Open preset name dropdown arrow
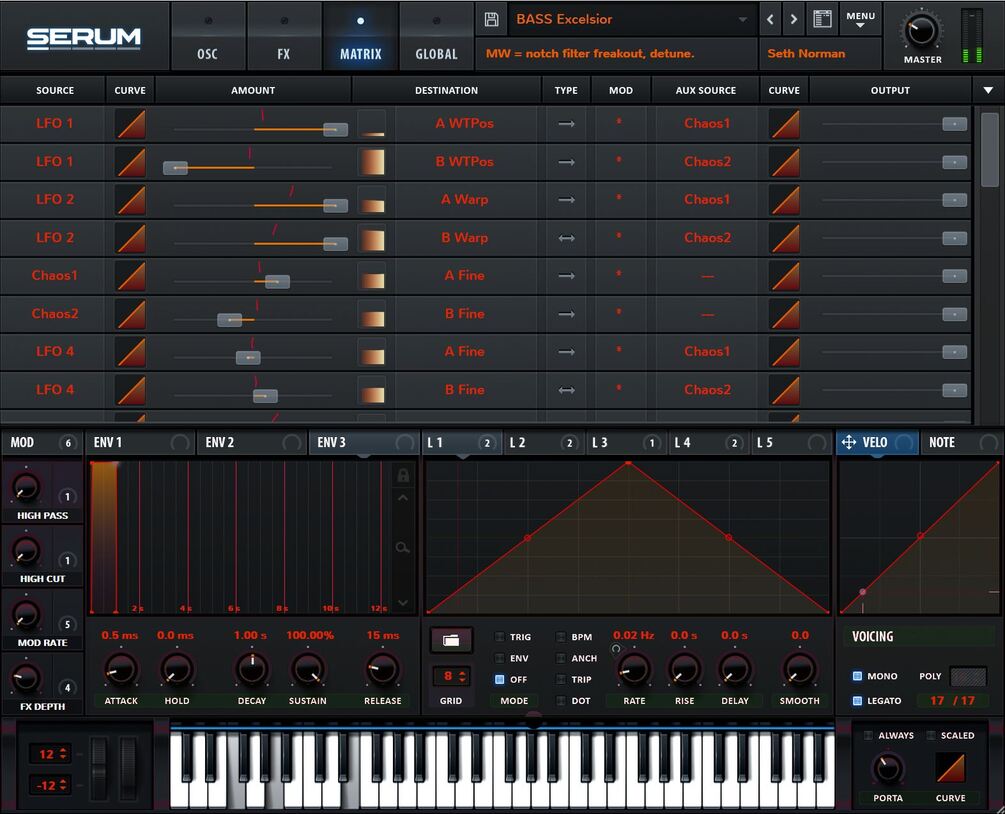This screenshot has width=1005, height=814. point(742,19)
